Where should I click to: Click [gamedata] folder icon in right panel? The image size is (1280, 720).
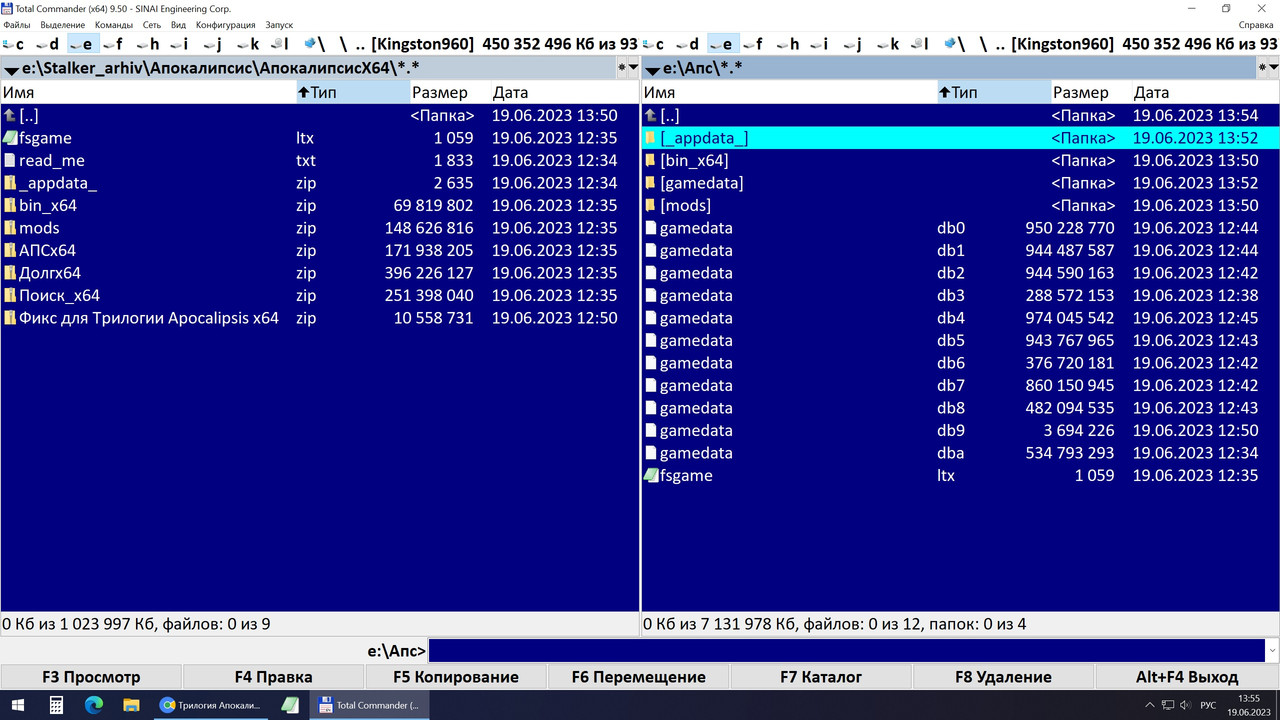coord(650,183)
